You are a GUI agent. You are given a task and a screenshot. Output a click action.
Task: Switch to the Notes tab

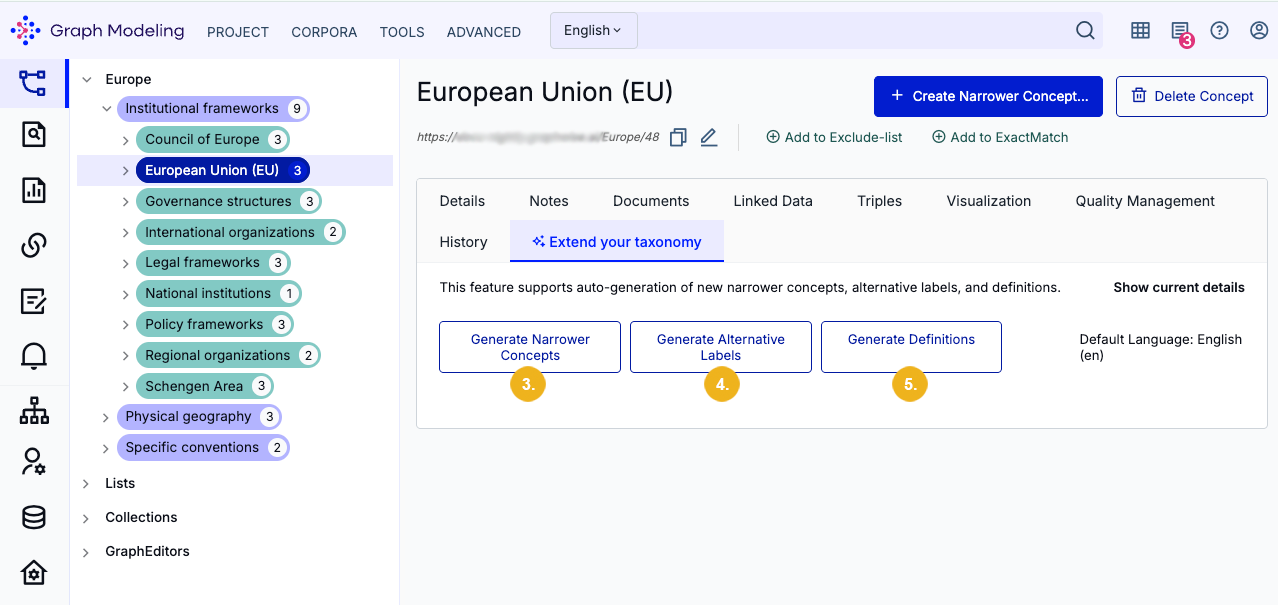click(x=549, y=201)
